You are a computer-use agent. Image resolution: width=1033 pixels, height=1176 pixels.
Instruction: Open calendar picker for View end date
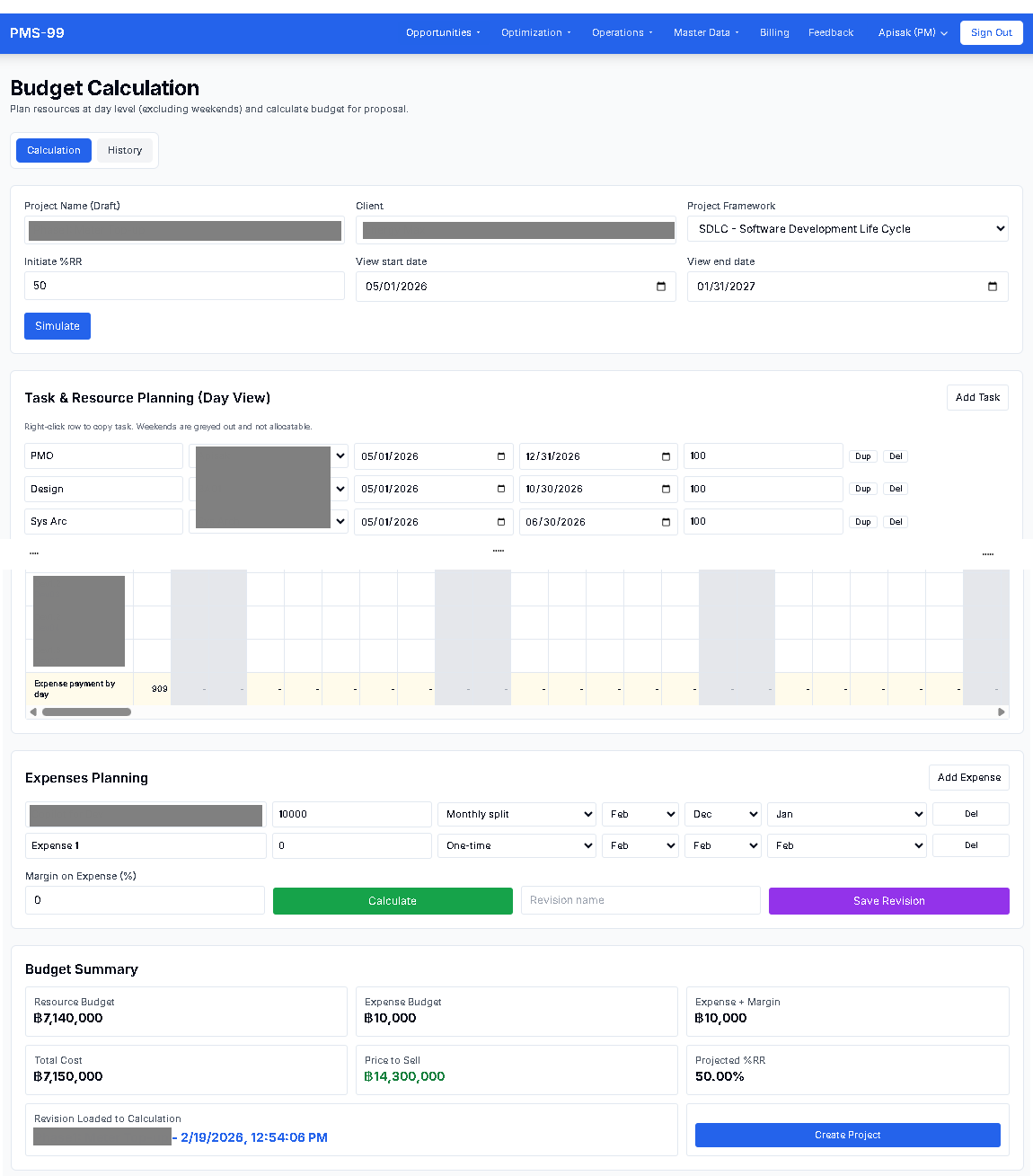click(x=993, y=287)
